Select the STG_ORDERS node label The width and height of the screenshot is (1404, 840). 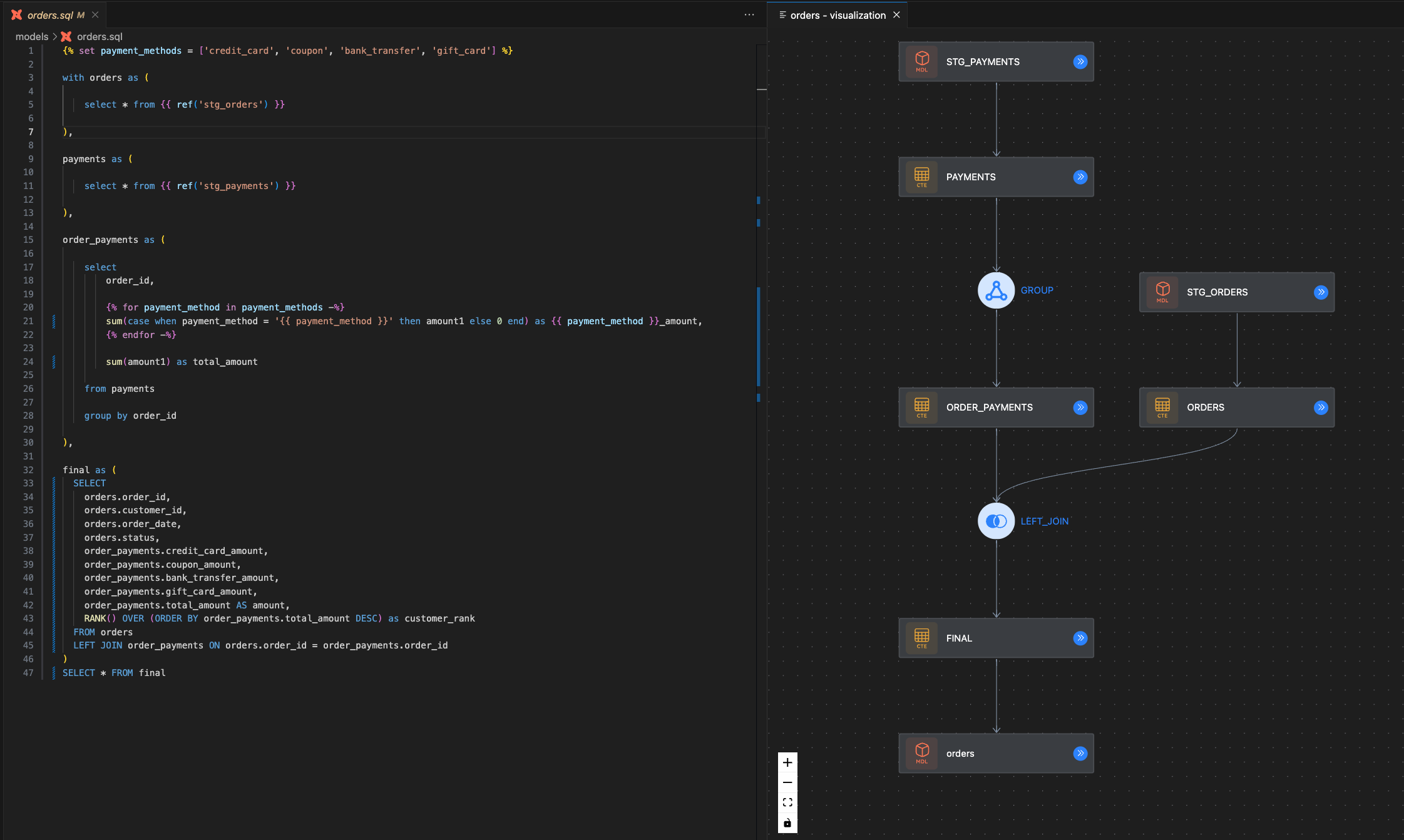[1217, 292]
